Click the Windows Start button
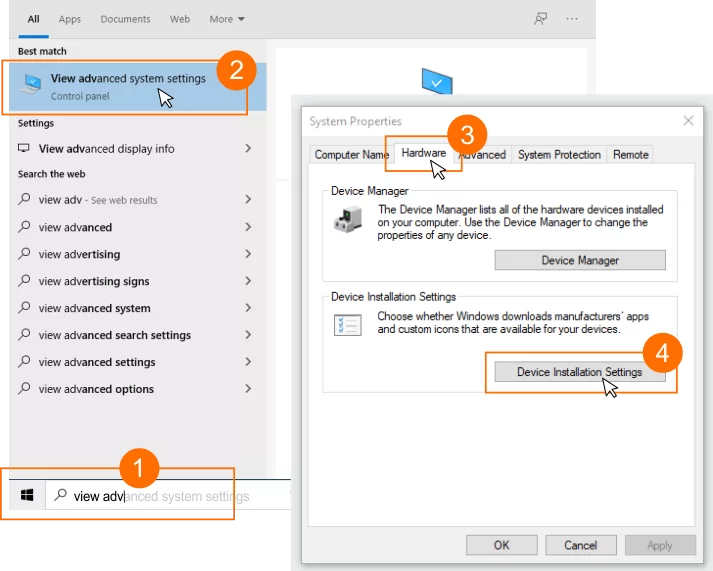Viewport: 713px width, 571px height. (27, 495)
